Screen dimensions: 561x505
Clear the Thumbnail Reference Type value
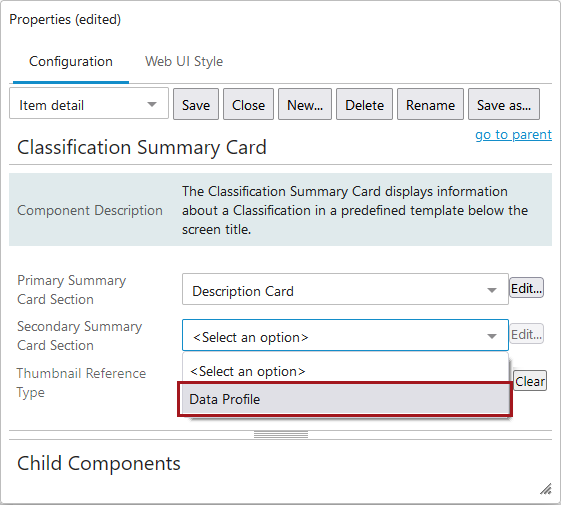pos(530,381)
